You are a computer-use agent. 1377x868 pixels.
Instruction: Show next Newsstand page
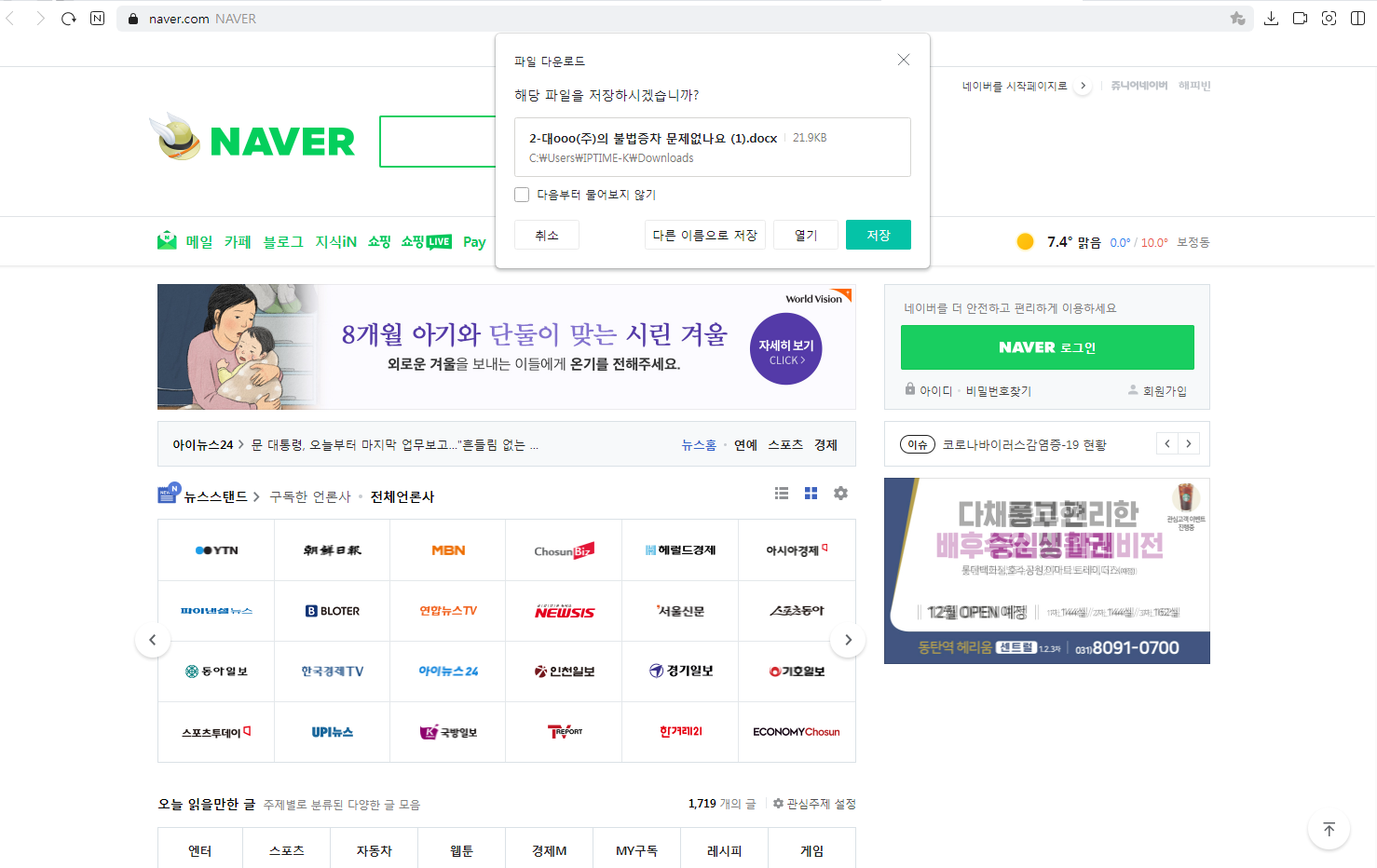[x=848, y=640]
